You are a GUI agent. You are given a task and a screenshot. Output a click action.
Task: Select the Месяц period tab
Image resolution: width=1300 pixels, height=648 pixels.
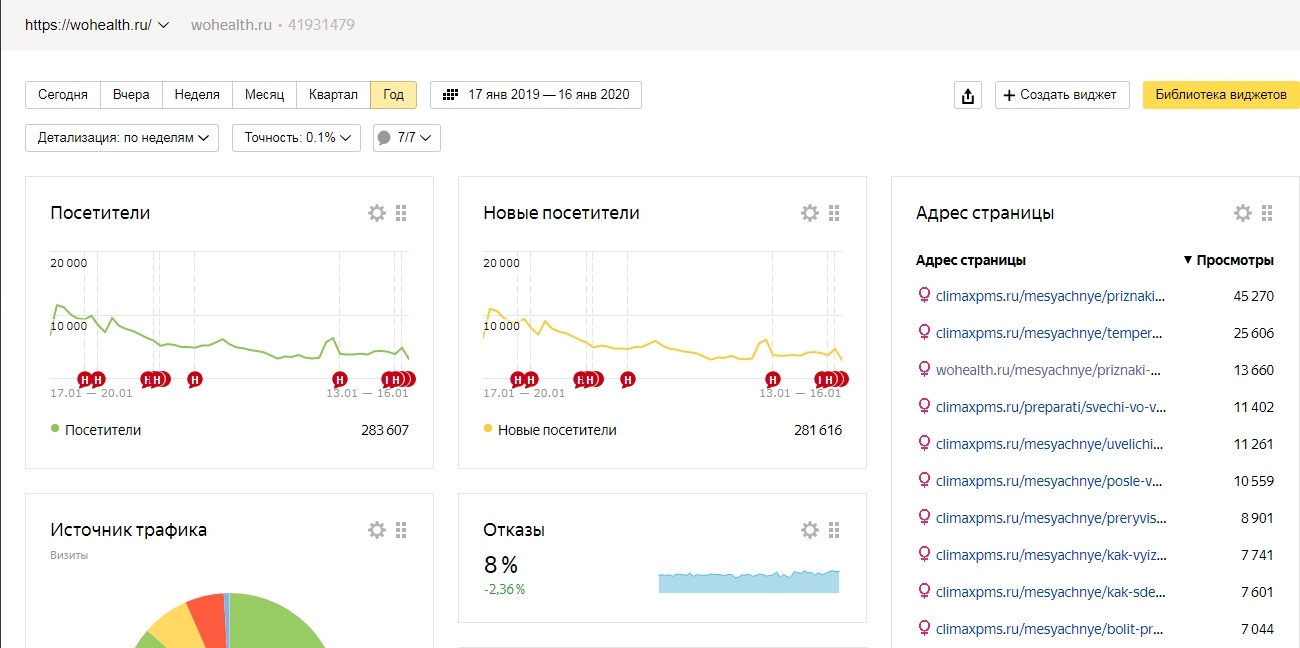(x=265, y=95)
